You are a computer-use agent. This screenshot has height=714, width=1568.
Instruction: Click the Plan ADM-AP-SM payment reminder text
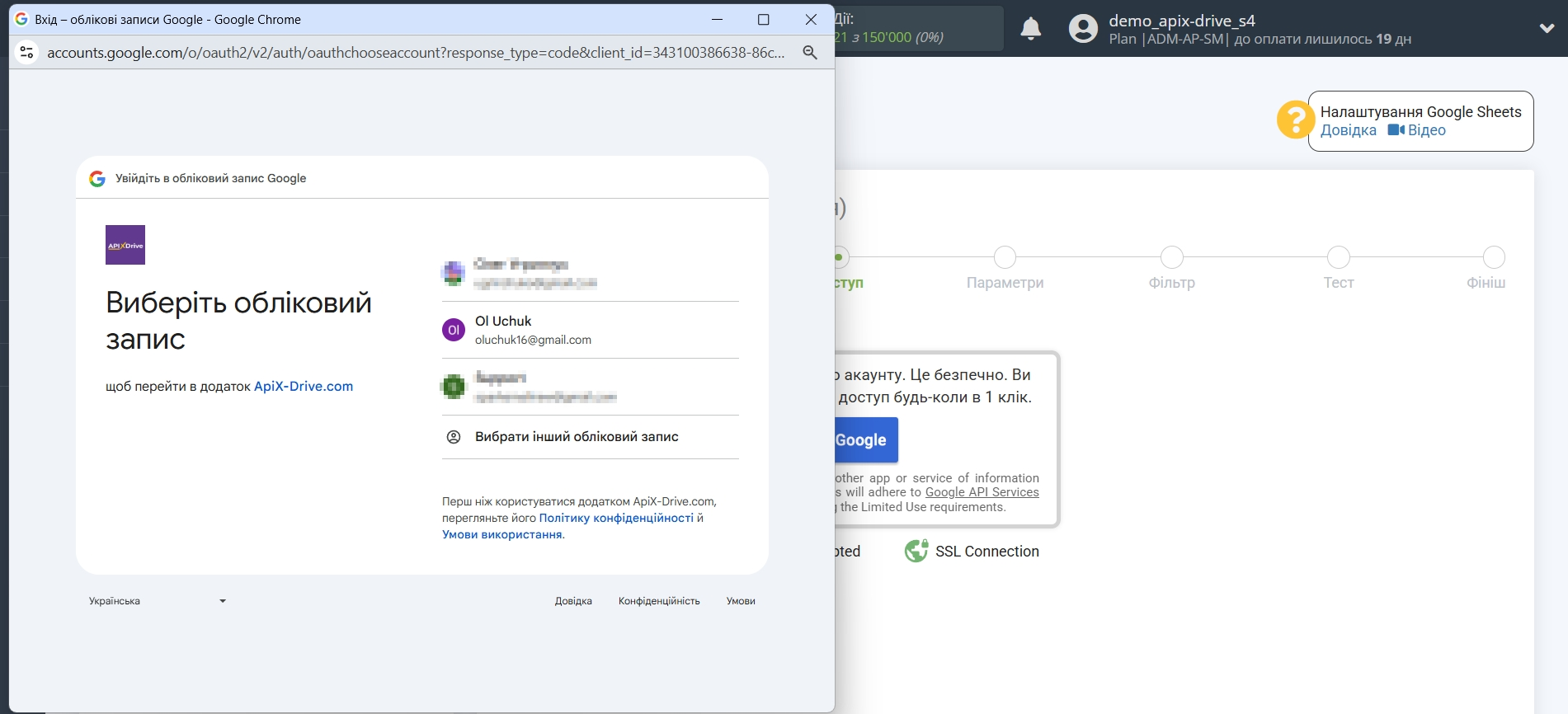(1260, 39)
